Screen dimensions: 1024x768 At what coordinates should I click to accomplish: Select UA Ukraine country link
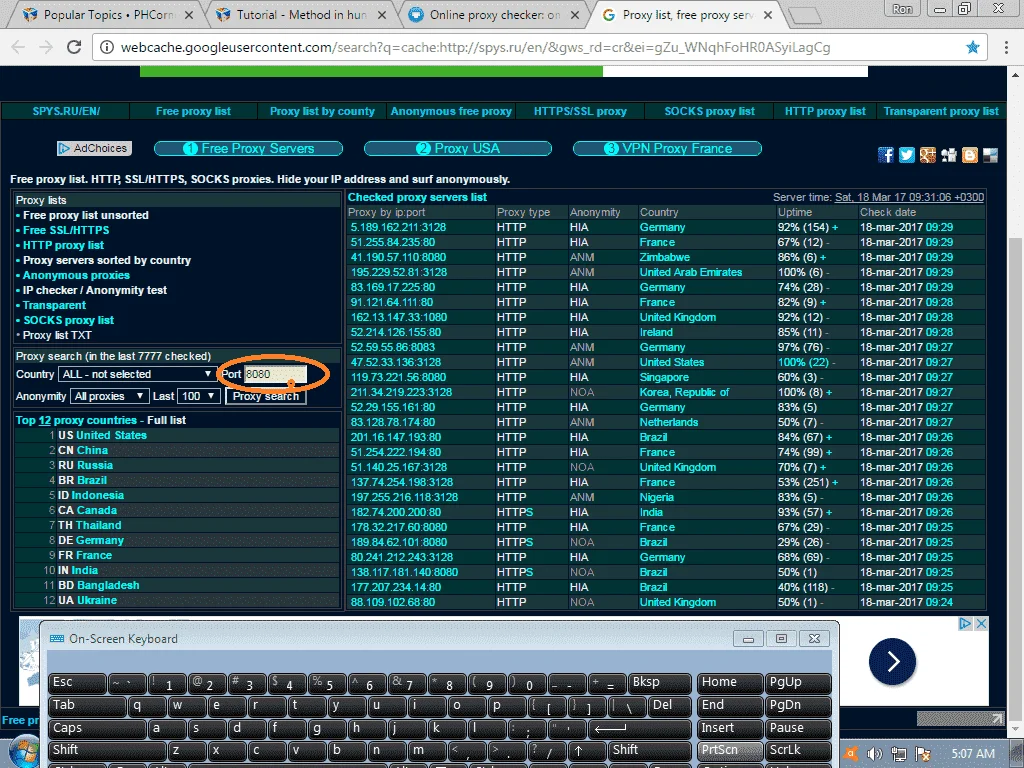pos(87,600)
